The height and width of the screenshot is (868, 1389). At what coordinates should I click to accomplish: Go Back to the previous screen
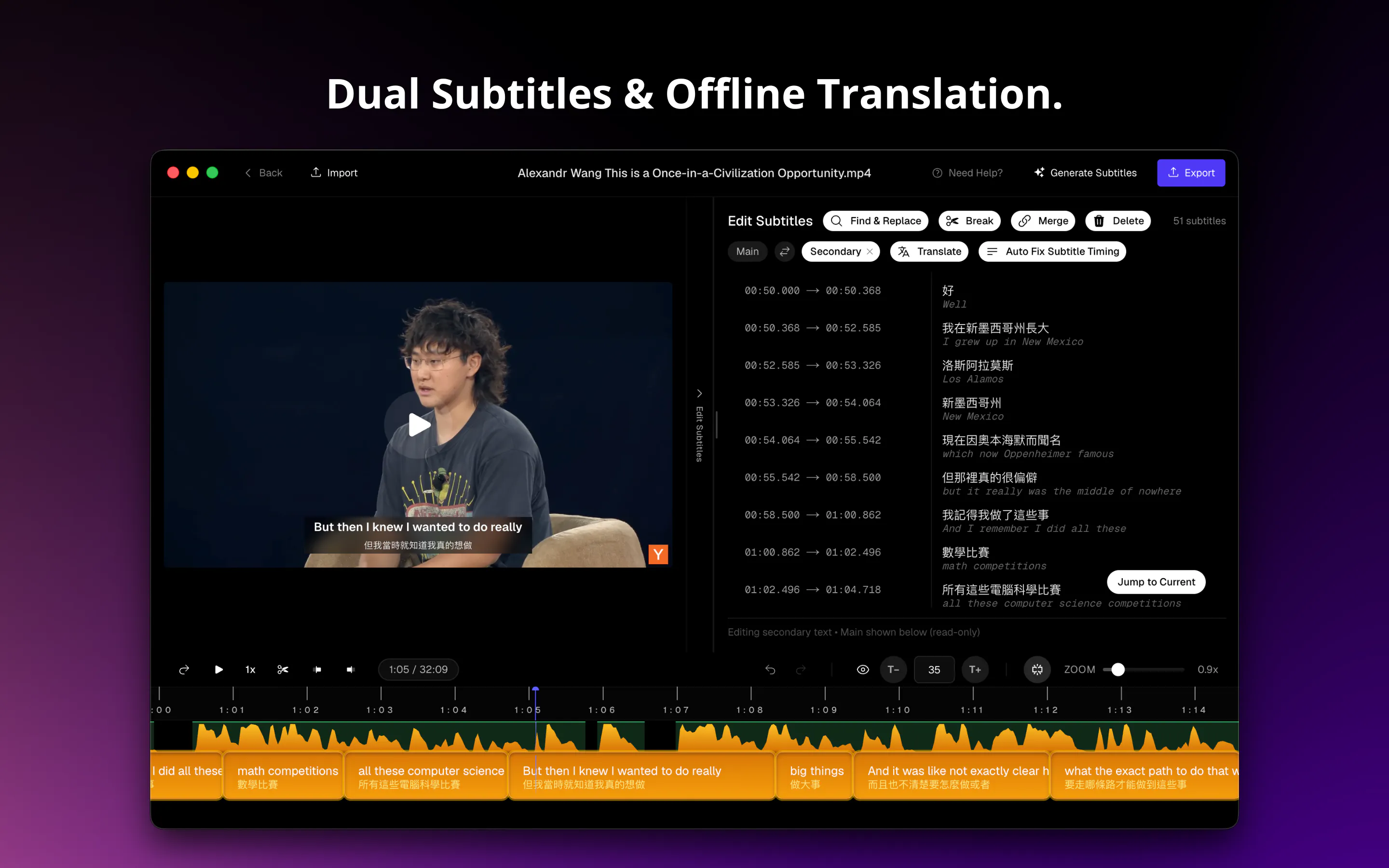click(264, 173)
